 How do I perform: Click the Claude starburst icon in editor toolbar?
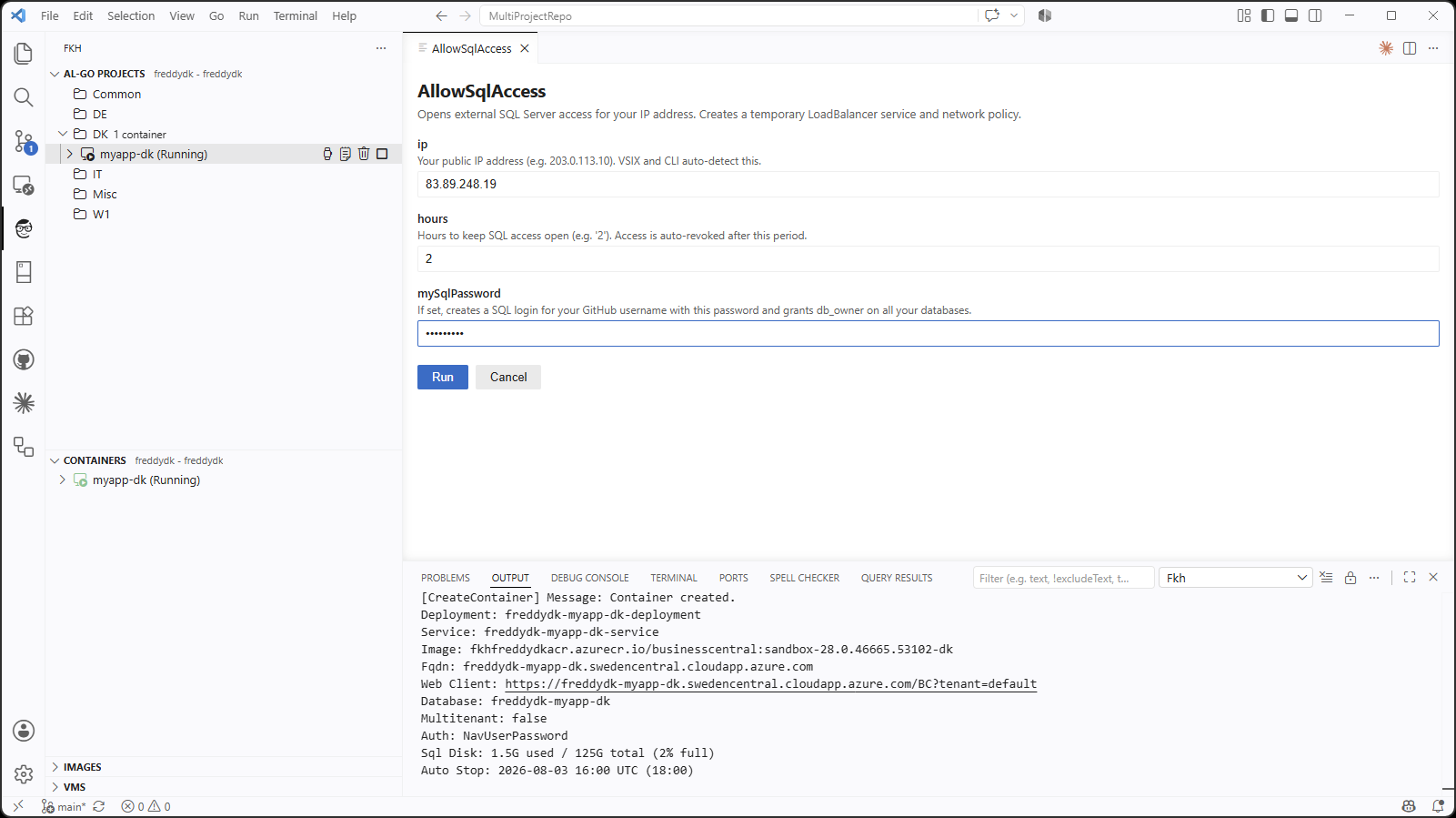tap(1386, 48)
